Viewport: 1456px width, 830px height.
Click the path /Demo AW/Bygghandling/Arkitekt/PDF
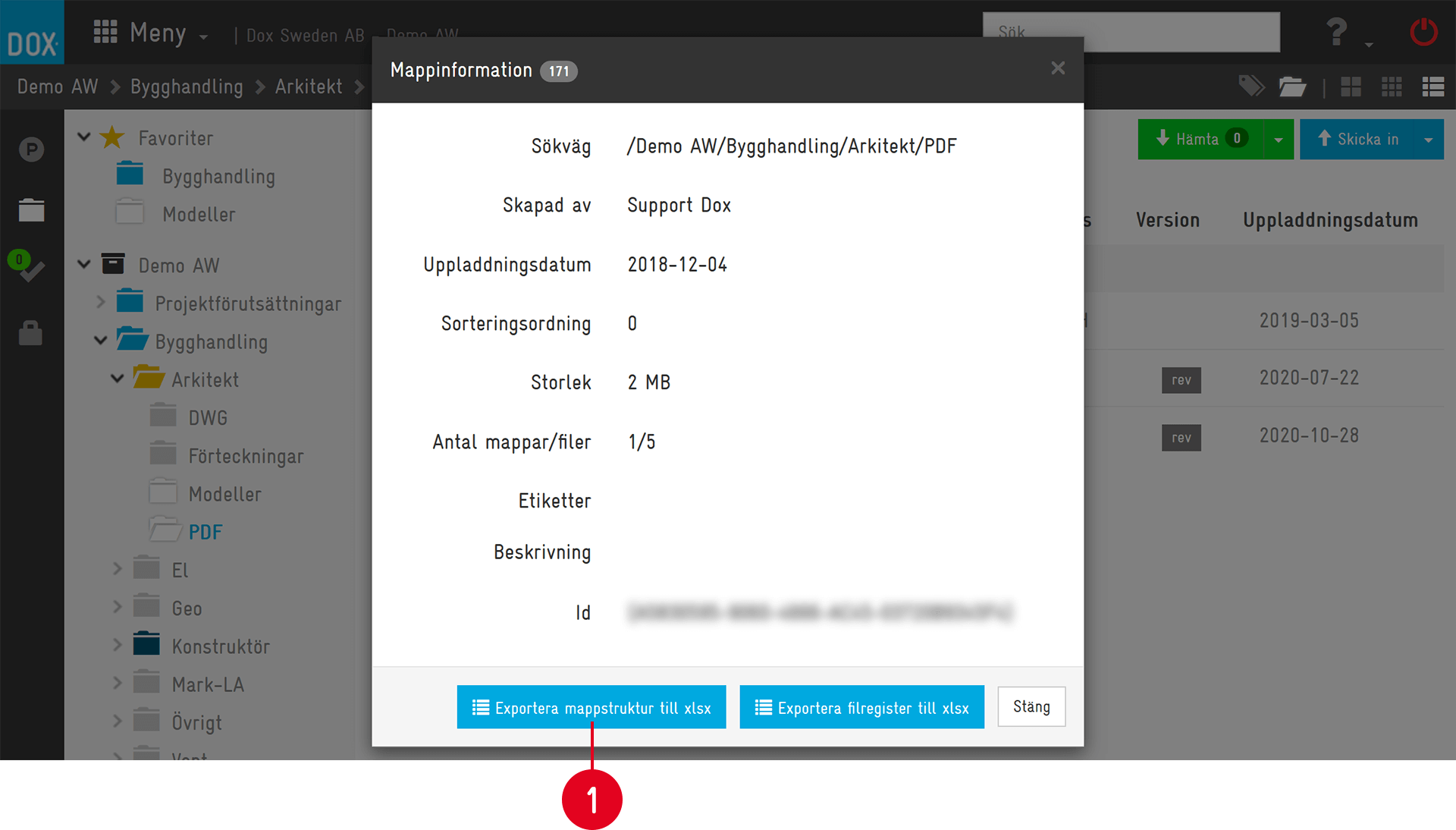[x=791, y=146]
